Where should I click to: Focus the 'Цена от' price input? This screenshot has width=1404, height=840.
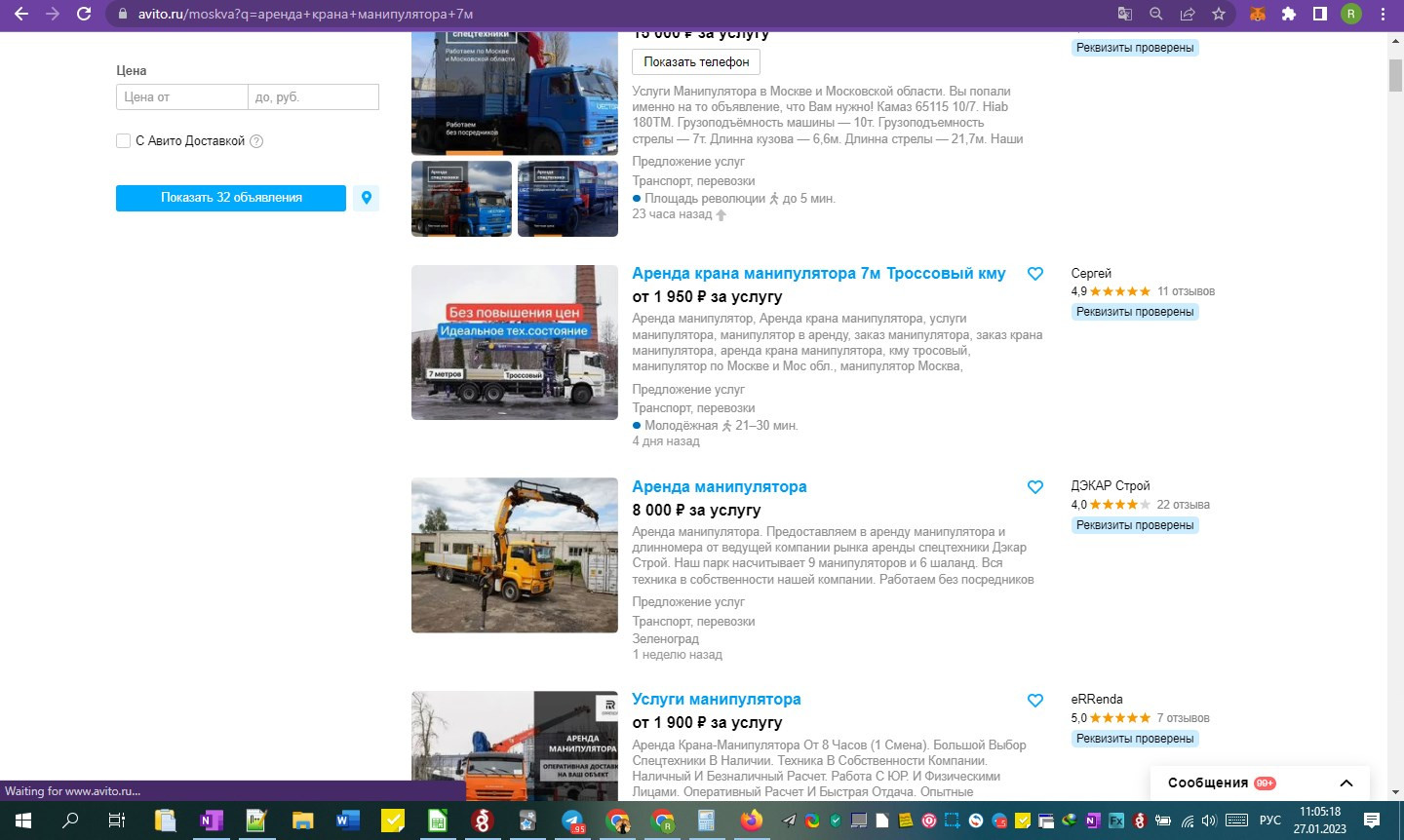(181, 97)
